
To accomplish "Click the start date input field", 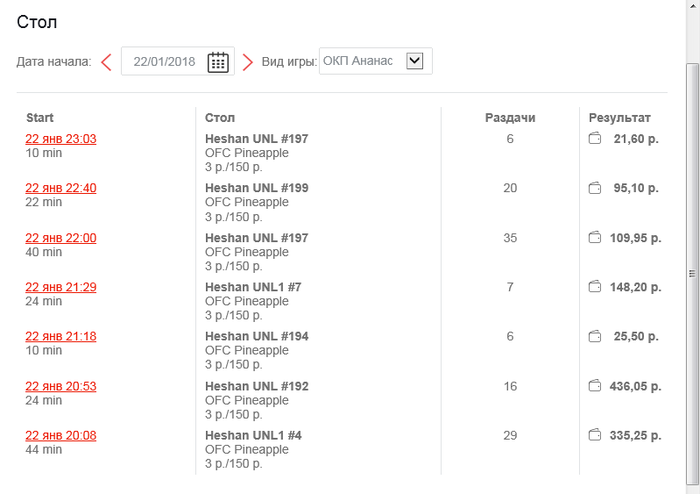I will click(164, 62).
